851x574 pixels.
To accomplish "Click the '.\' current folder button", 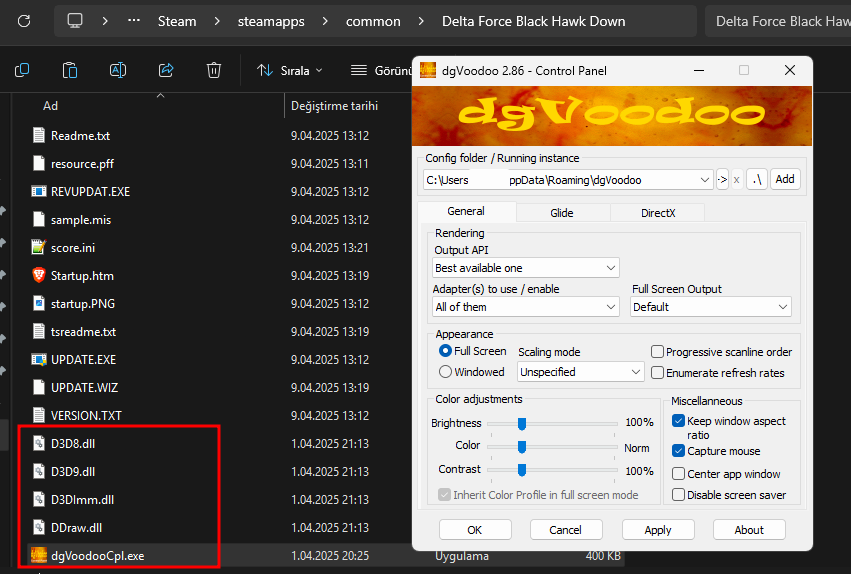I will click(x=757, y=179).
